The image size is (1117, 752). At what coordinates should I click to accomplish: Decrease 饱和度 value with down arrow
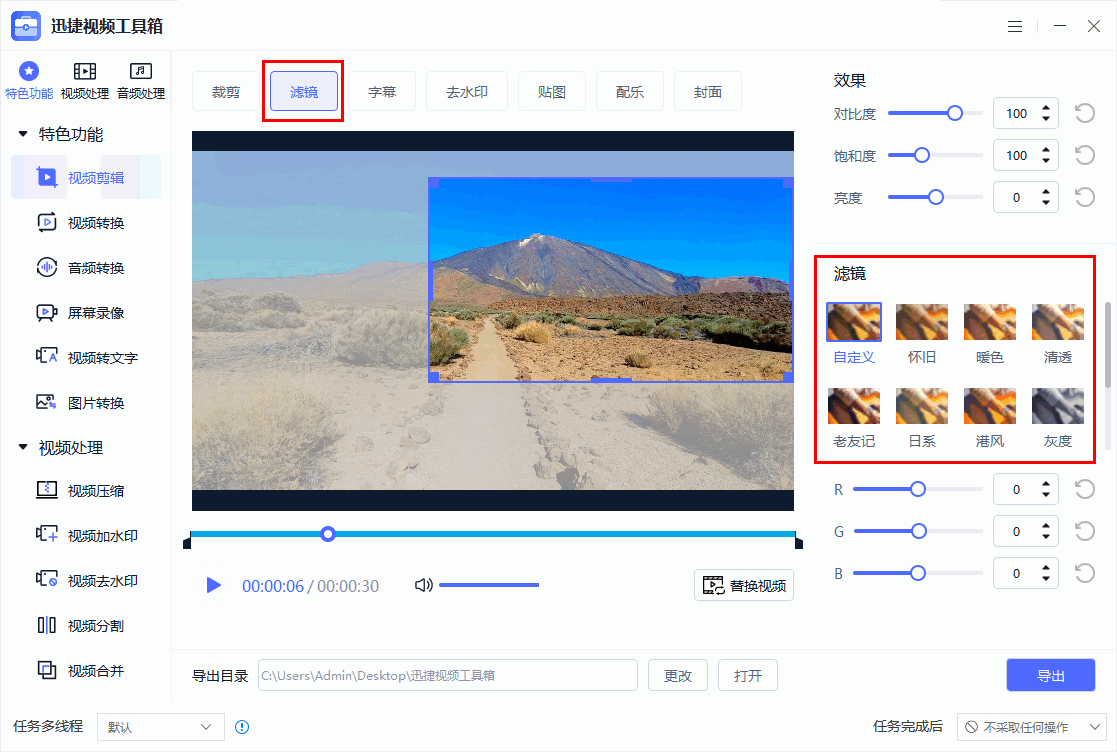(x=1046, y=161)
